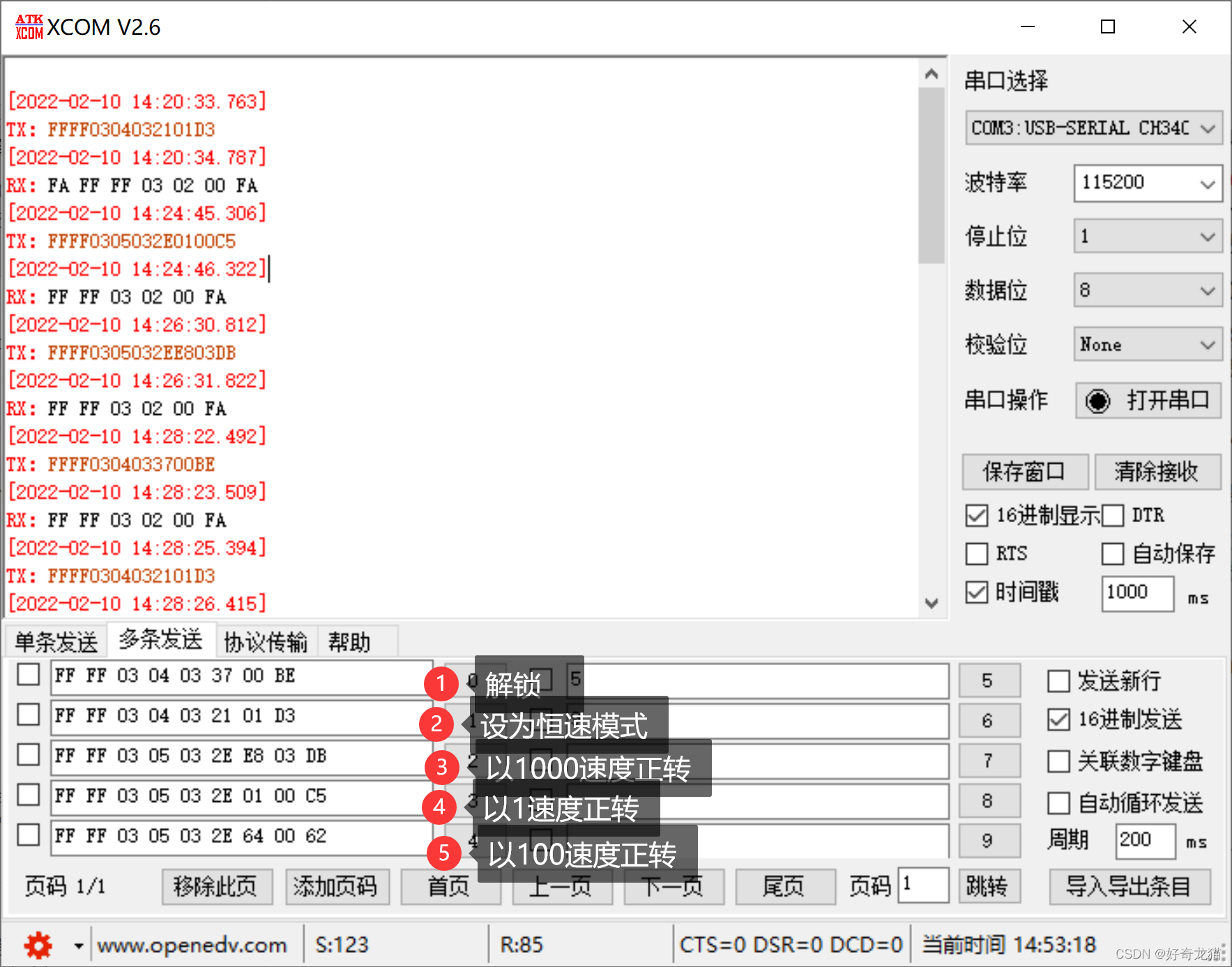1232x967 pixels.
Task: Click the R:85 received counter
Action: click(522, 945)
